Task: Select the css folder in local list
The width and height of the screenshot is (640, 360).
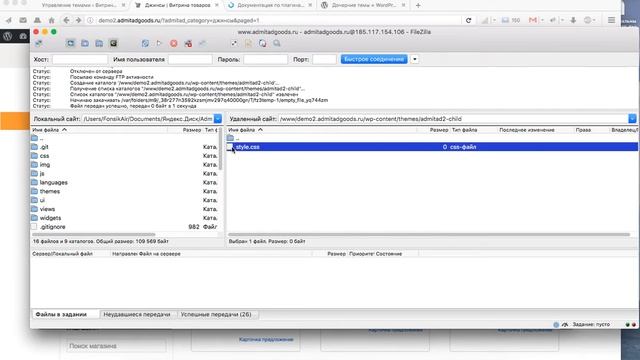Action: coord(124,156)
